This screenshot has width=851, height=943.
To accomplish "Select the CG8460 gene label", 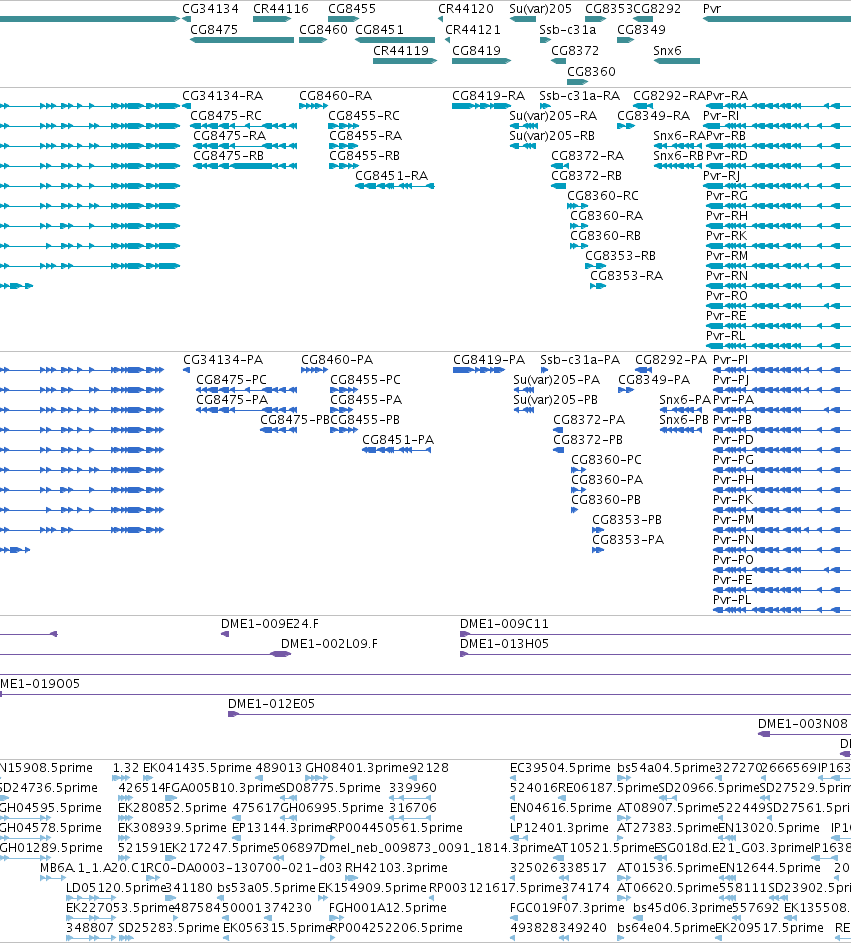I will coord(323,30).
